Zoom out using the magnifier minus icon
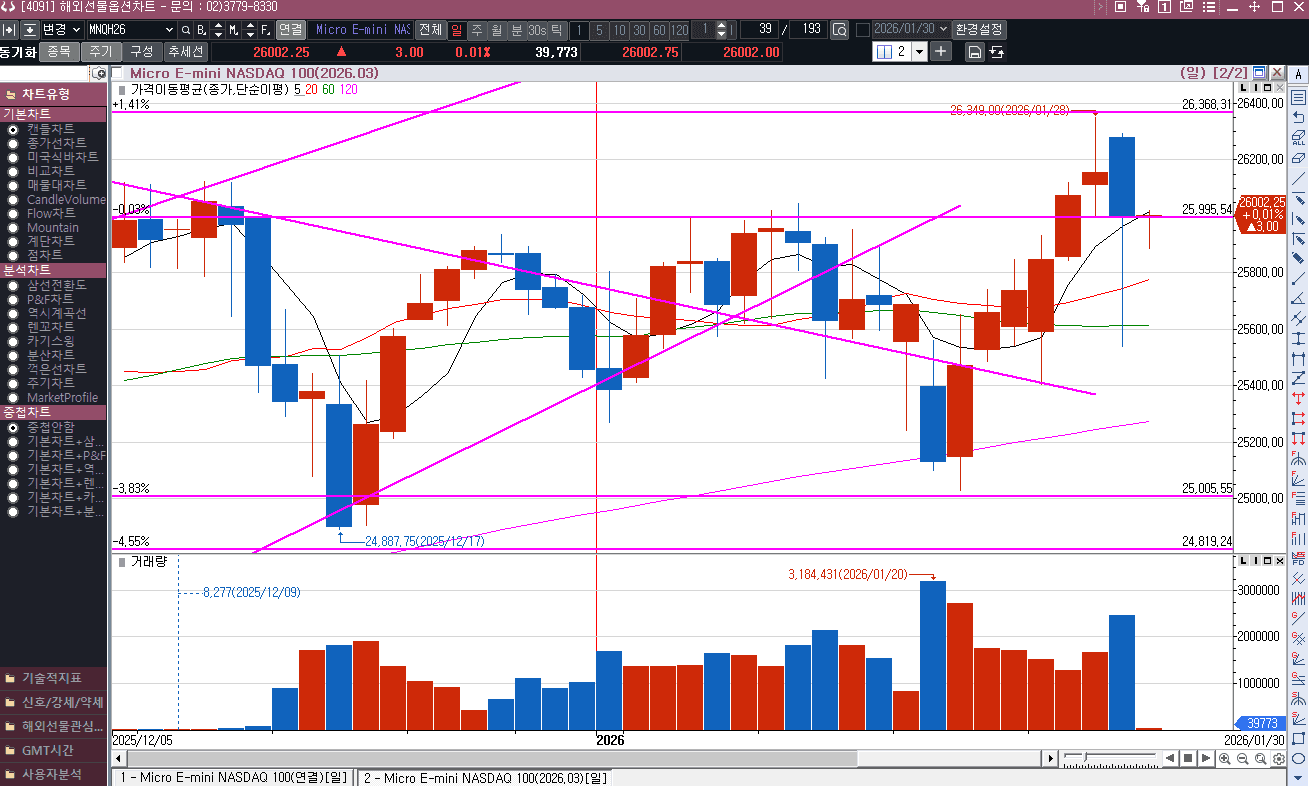 [1242, 759]
